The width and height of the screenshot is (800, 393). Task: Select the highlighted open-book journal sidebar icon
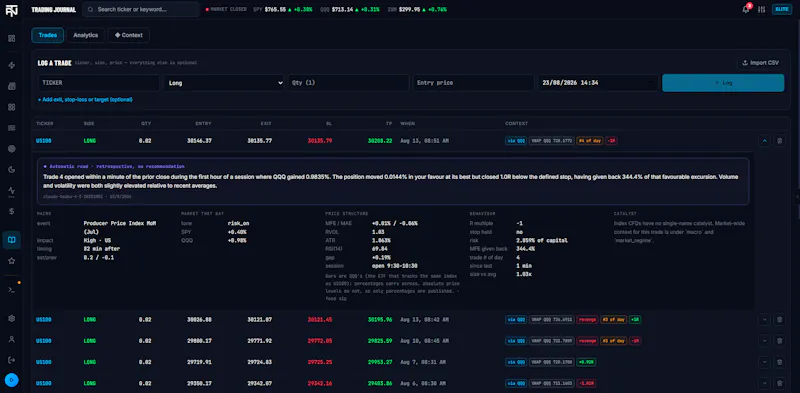click(11, 240)
